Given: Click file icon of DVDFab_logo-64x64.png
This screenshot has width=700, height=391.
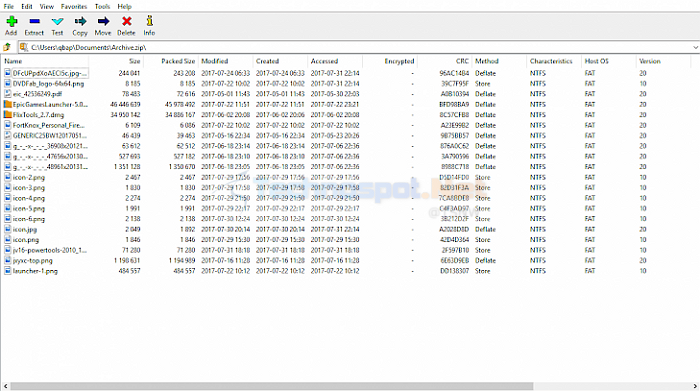Looking at the screenshot, I should click(x=8, y=83).
